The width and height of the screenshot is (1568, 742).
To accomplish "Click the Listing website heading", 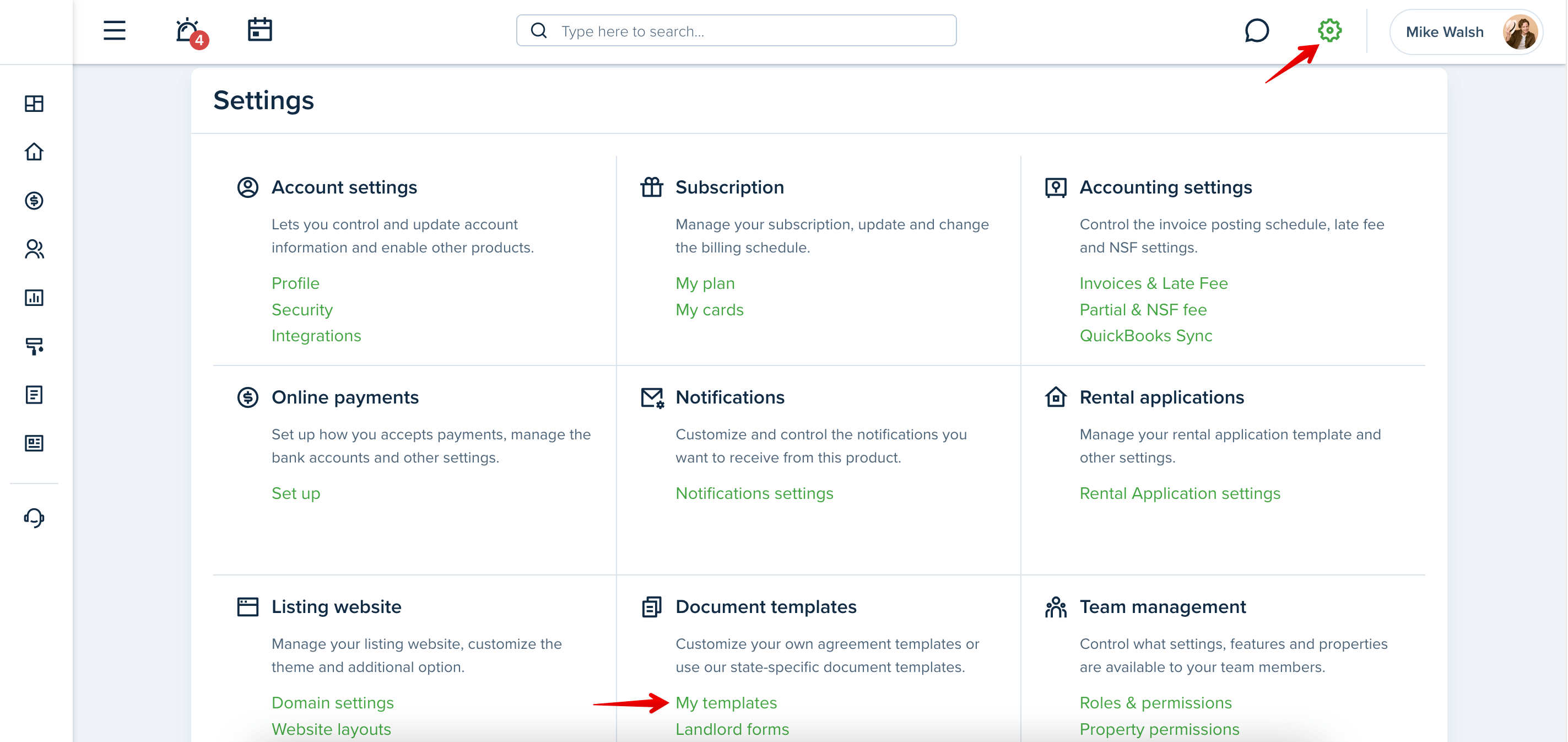I will (336, 607).
